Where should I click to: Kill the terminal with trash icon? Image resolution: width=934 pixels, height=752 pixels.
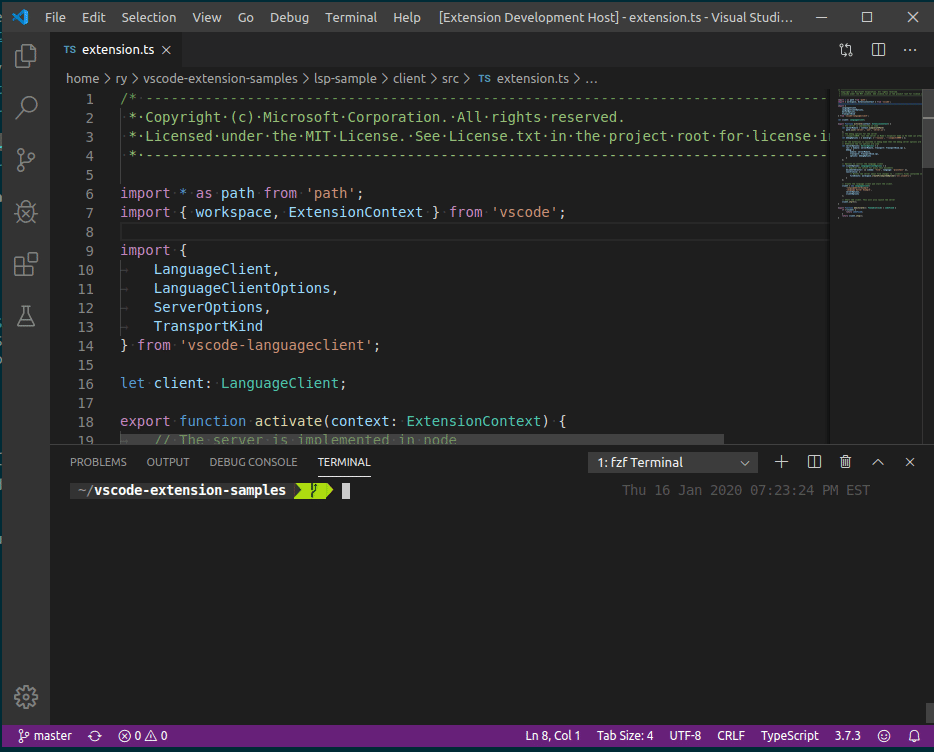click(x=845, y=462)
